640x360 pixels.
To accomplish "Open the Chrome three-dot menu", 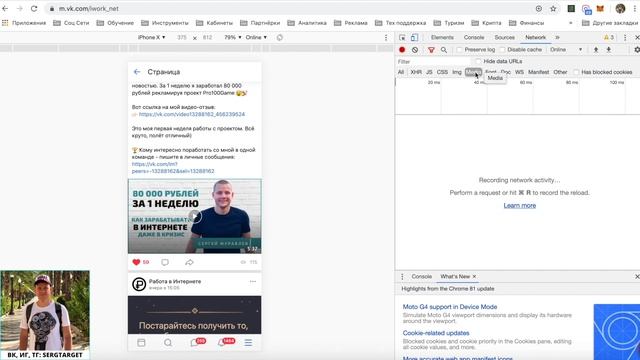I will (636, 9).
